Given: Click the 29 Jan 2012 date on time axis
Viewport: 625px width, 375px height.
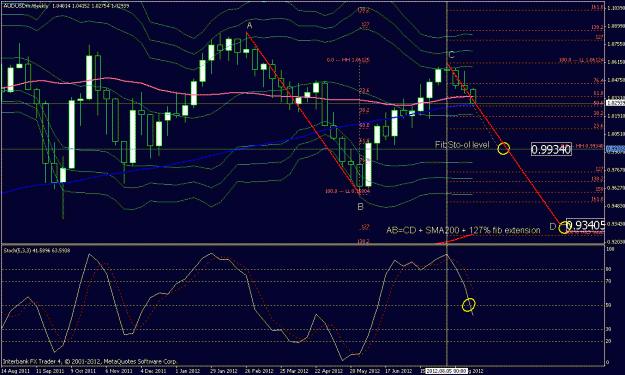Looking at the screenshot, I should tap(224, 371).
